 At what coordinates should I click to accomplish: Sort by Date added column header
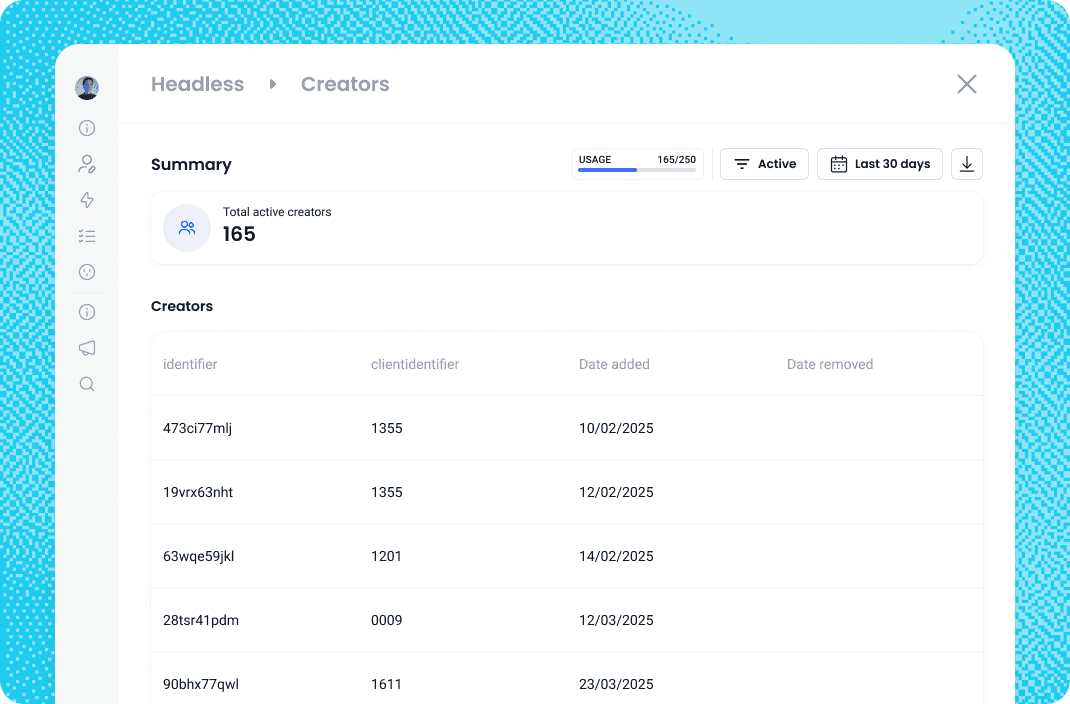(614, 364)
